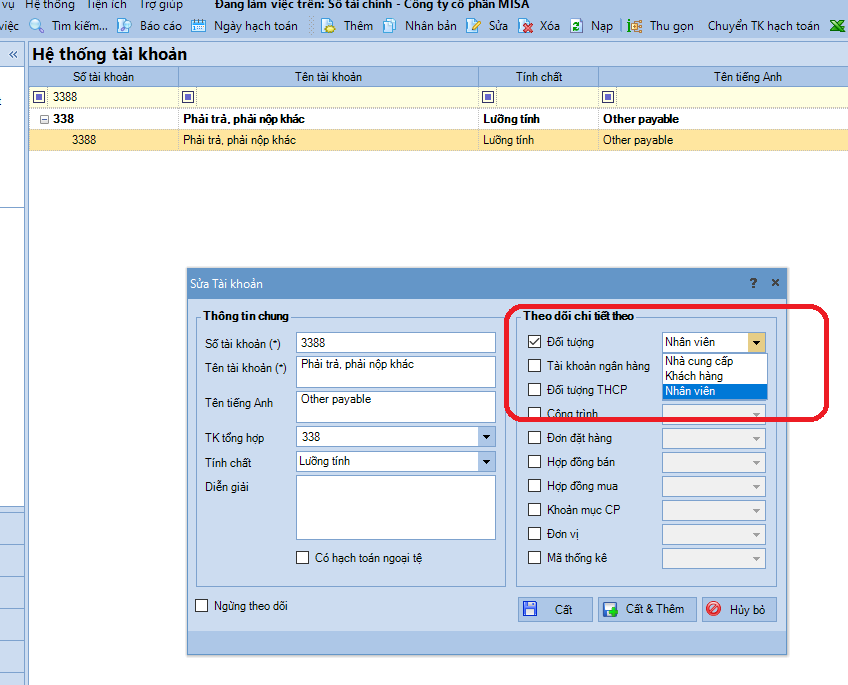Open the Khoản mục CP dropdown

pos(756,510)
